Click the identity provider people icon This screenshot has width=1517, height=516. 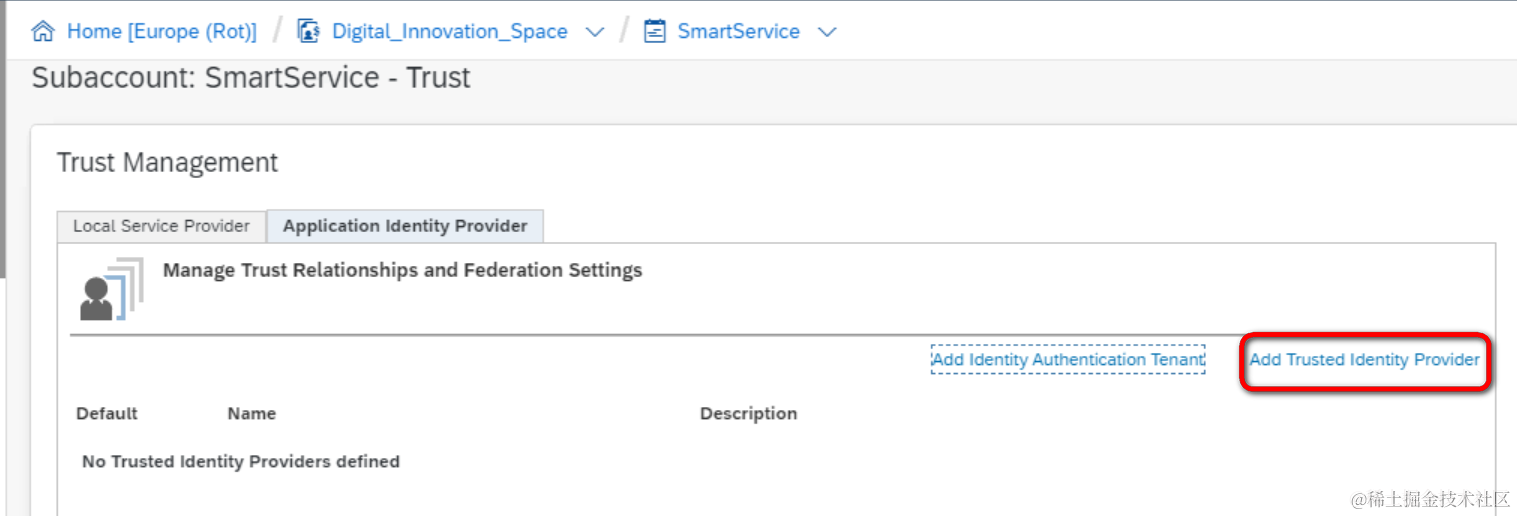[111, 290]
